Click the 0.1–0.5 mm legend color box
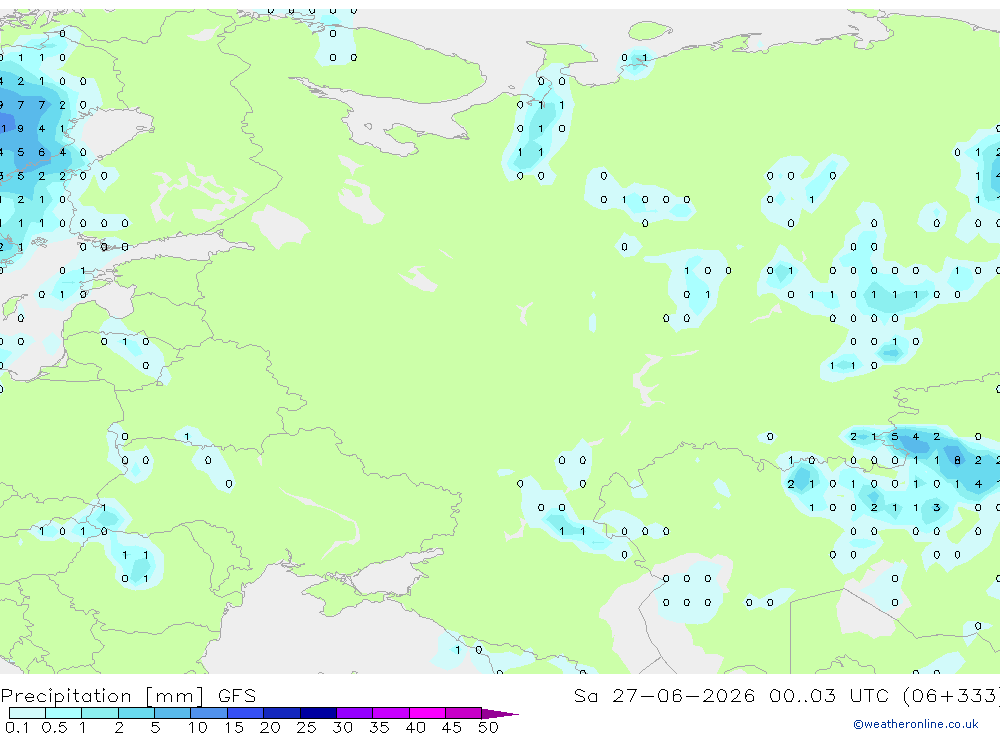 point(27,713)
